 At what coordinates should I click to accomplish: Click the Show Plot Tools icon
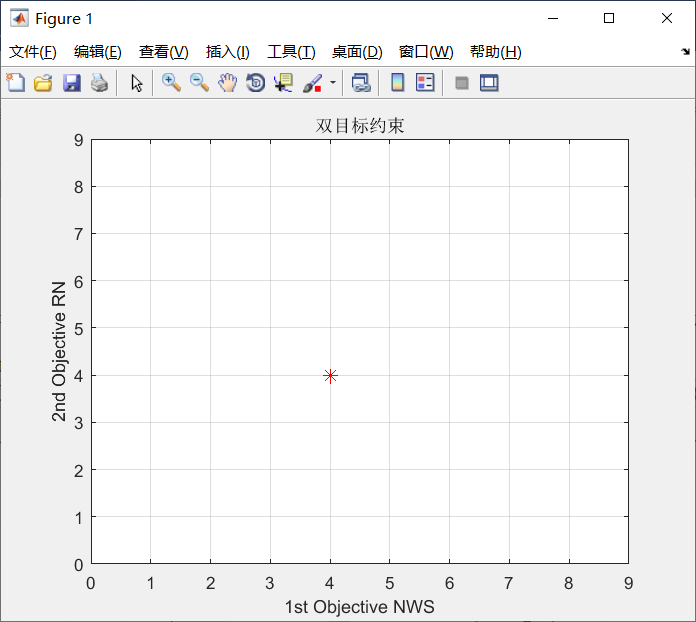489,83
